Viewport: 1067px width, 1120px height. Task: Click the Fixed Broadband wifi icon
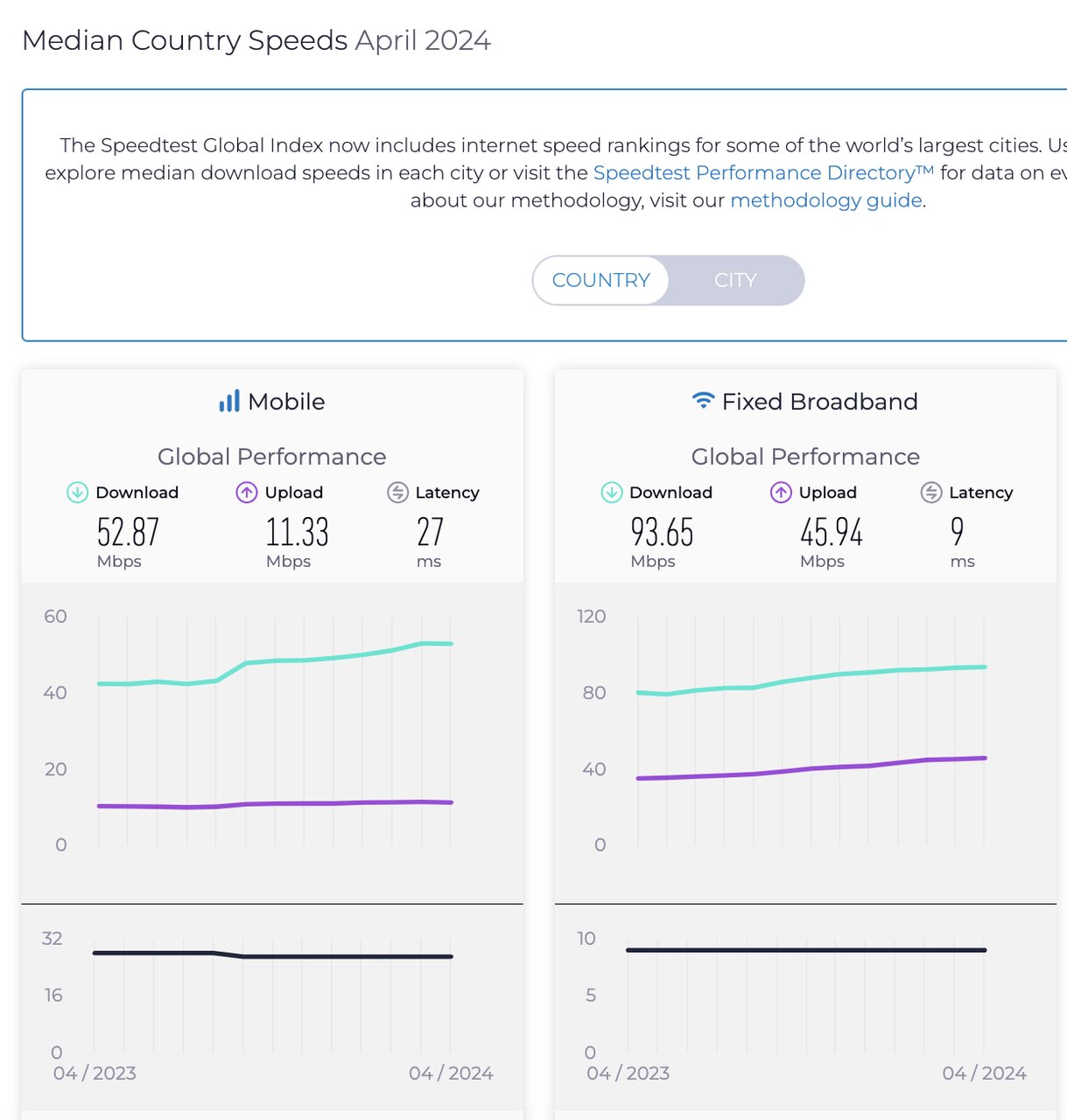click(703, 401)
